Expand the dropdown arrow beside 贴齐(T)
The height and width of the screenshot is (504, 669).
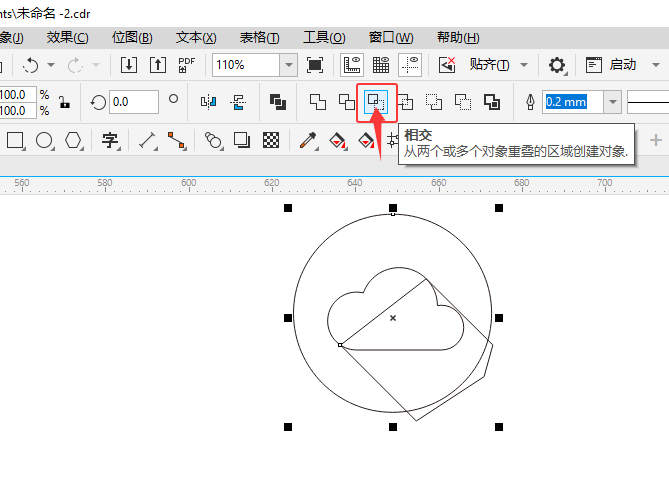[x=524, y=65]
